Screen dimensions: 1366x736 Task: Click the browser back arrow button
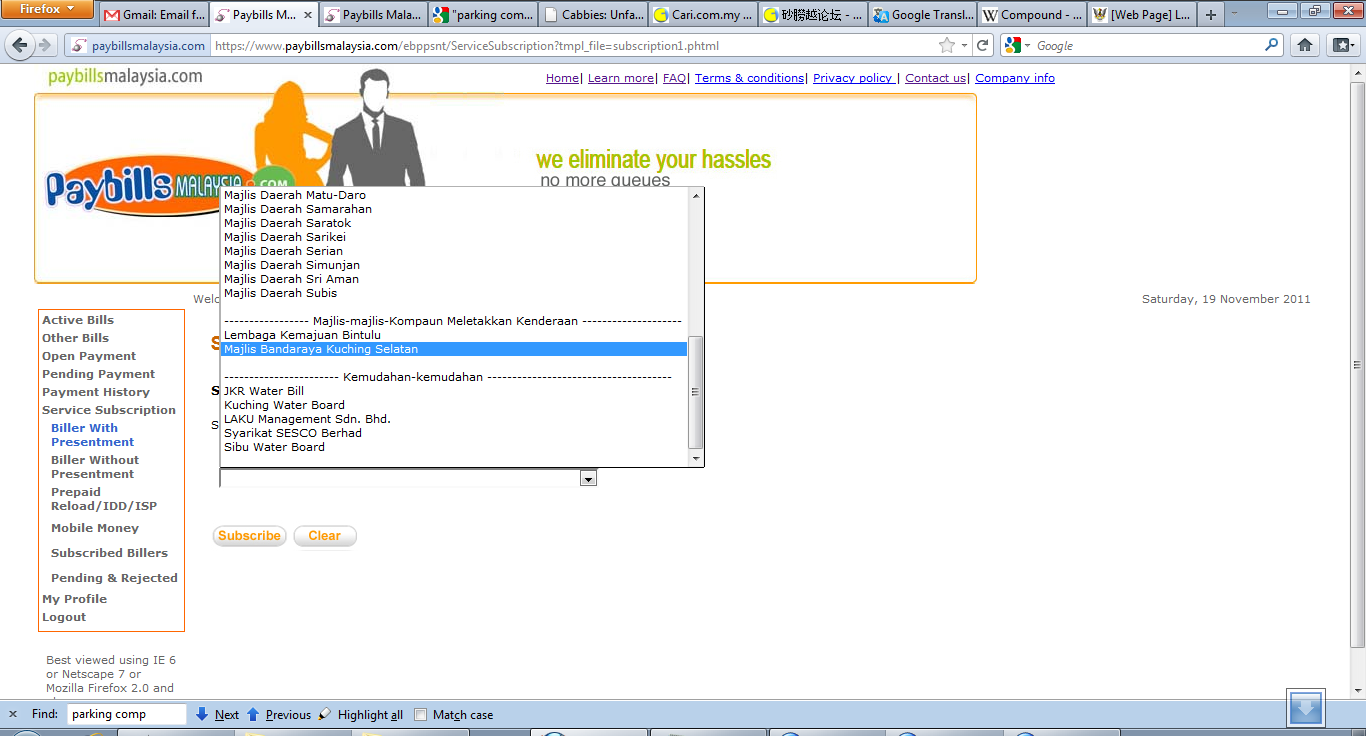click(19, 45)
